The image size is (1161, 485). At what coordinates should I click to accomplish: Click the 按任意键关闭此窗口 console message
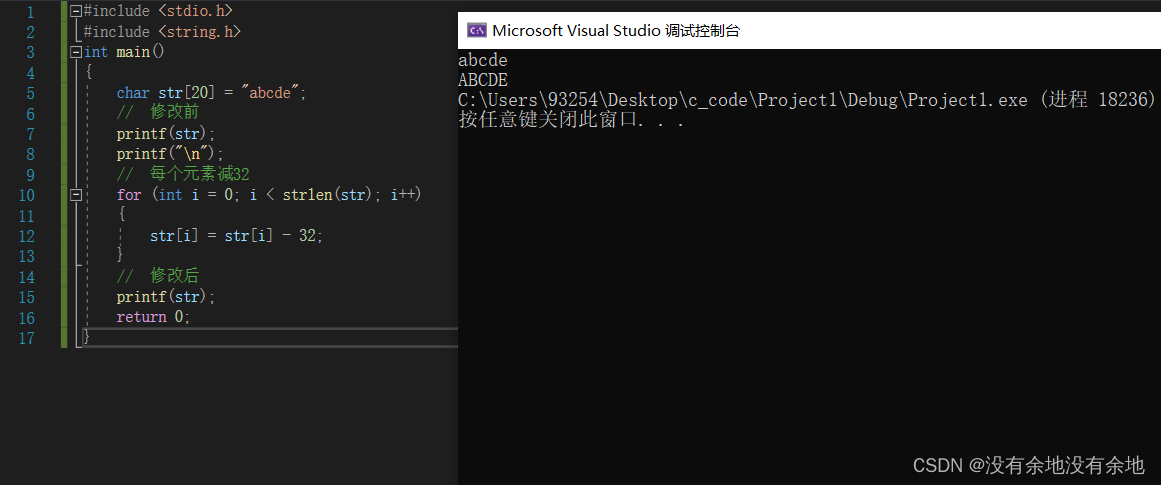click(571, 120)
